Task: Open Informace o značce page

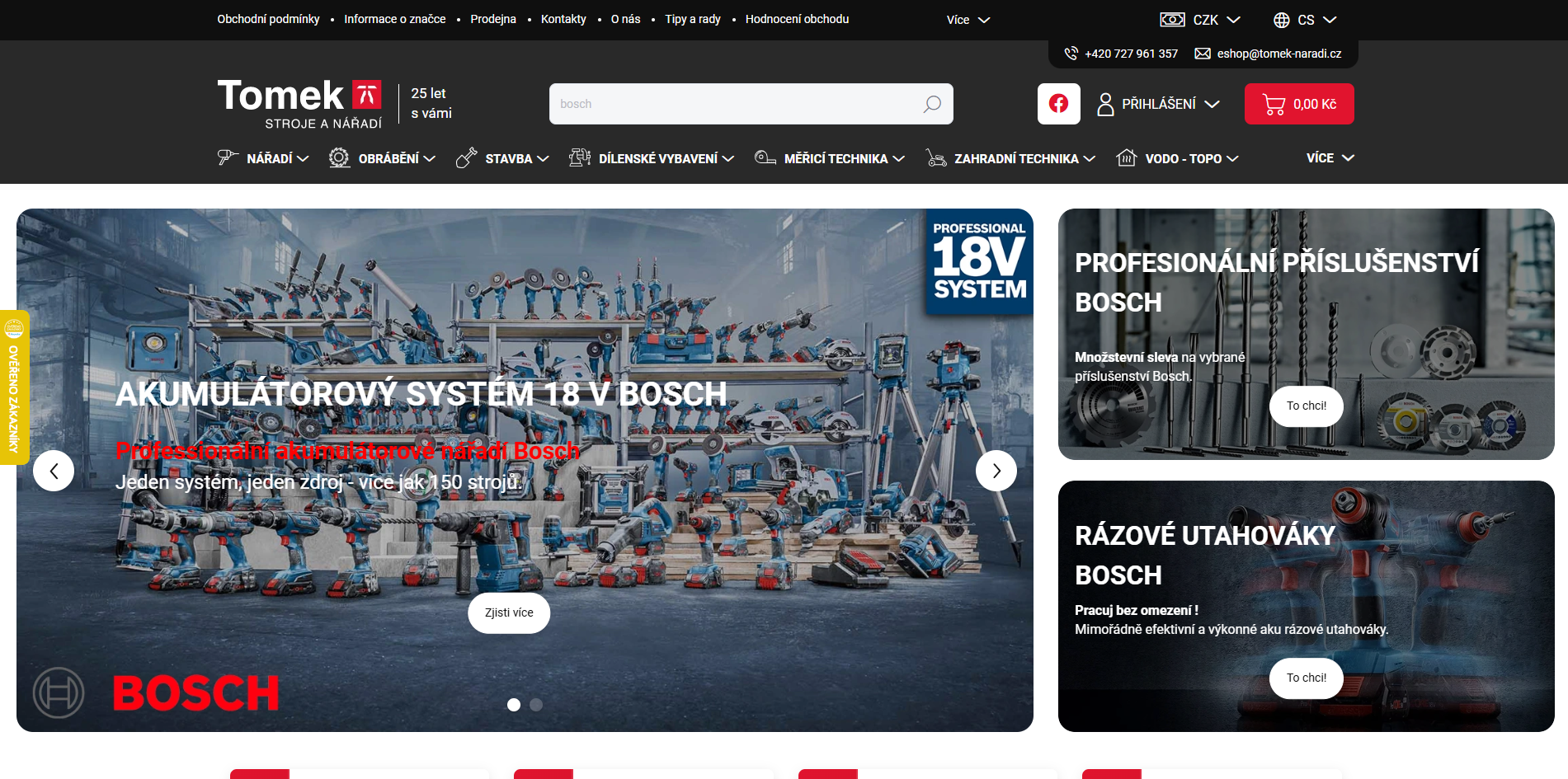Action: click(x=395, y=19)
